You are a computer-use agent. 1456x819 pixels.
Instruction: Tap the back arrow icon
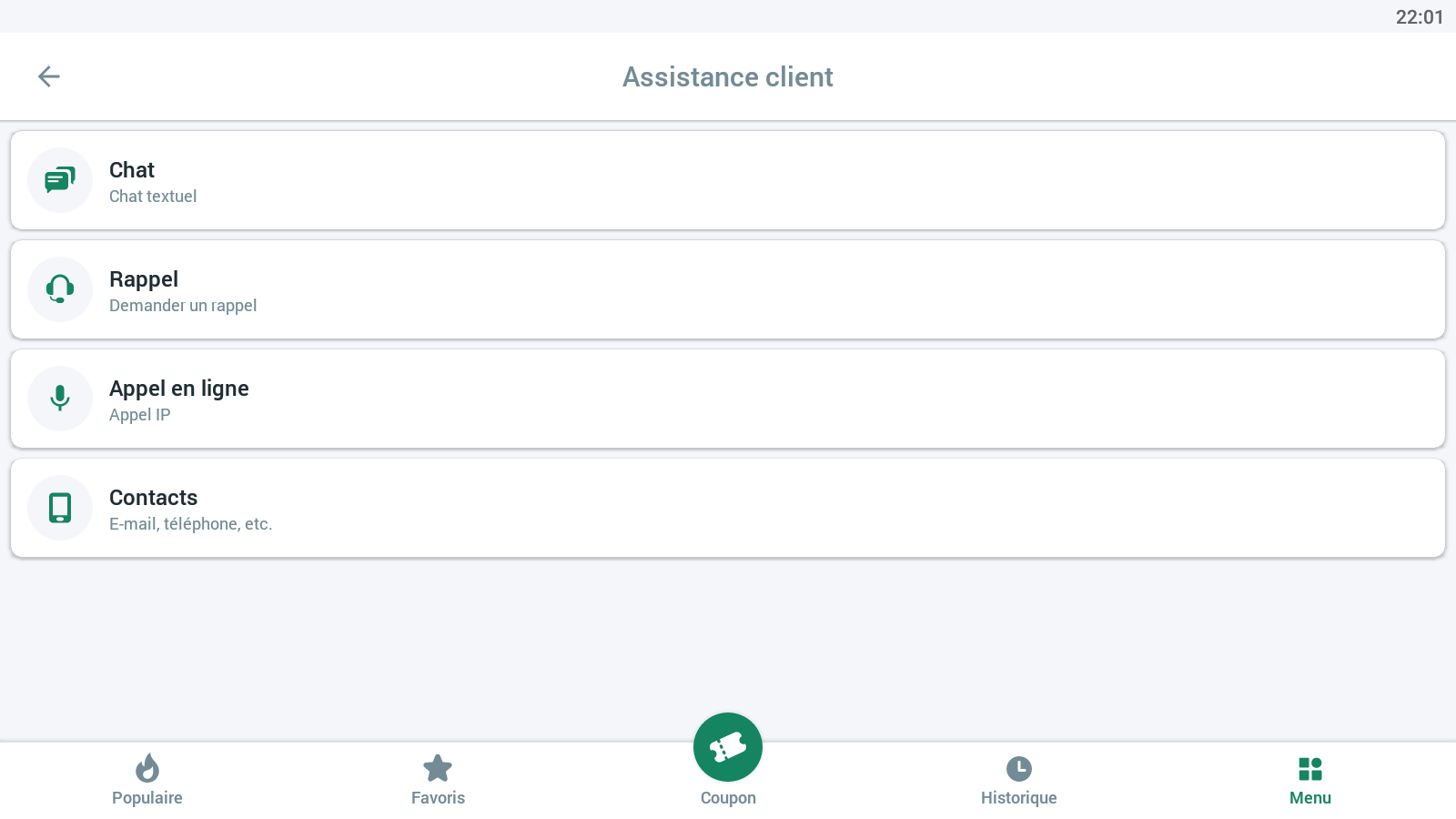[49, 76]
